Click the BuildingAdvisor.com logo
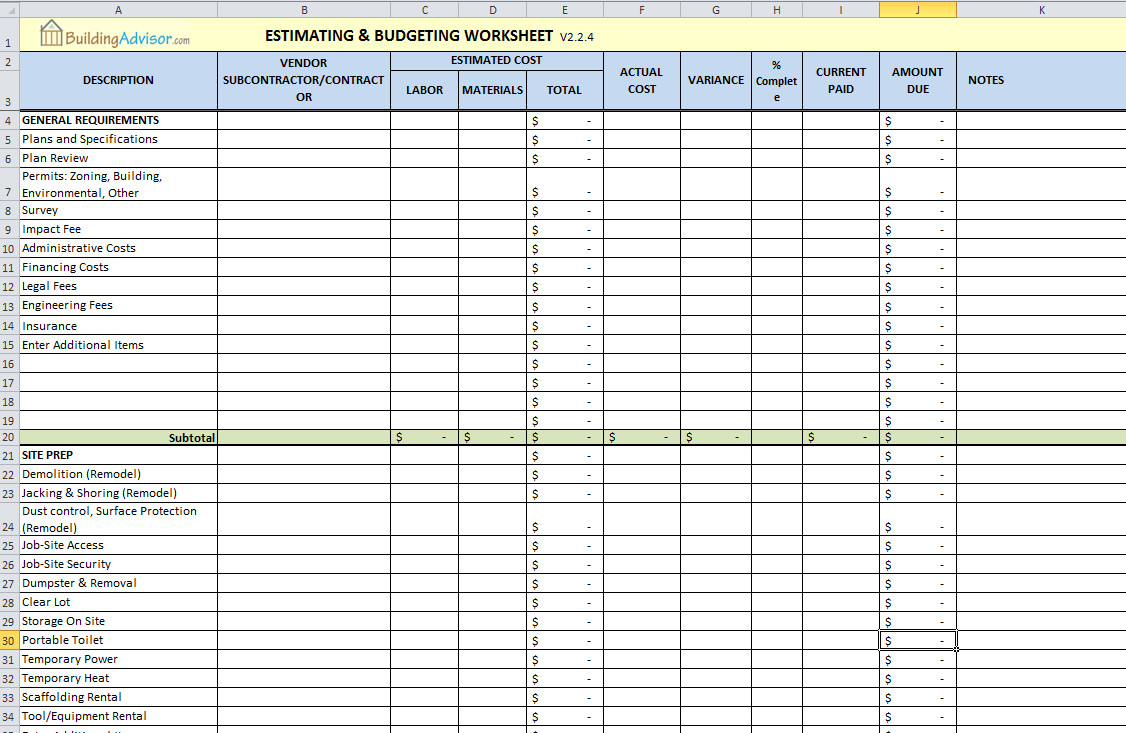1126x733 pixels. coord(115,34)
